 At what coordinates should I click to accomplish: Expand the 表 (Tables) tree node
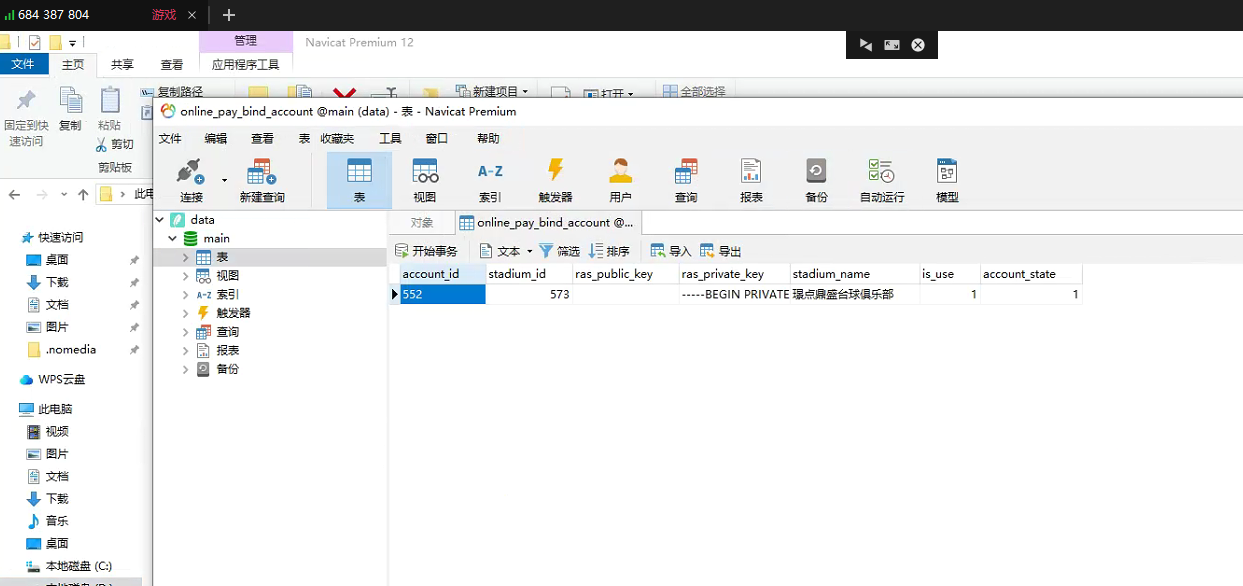(185, 257)
